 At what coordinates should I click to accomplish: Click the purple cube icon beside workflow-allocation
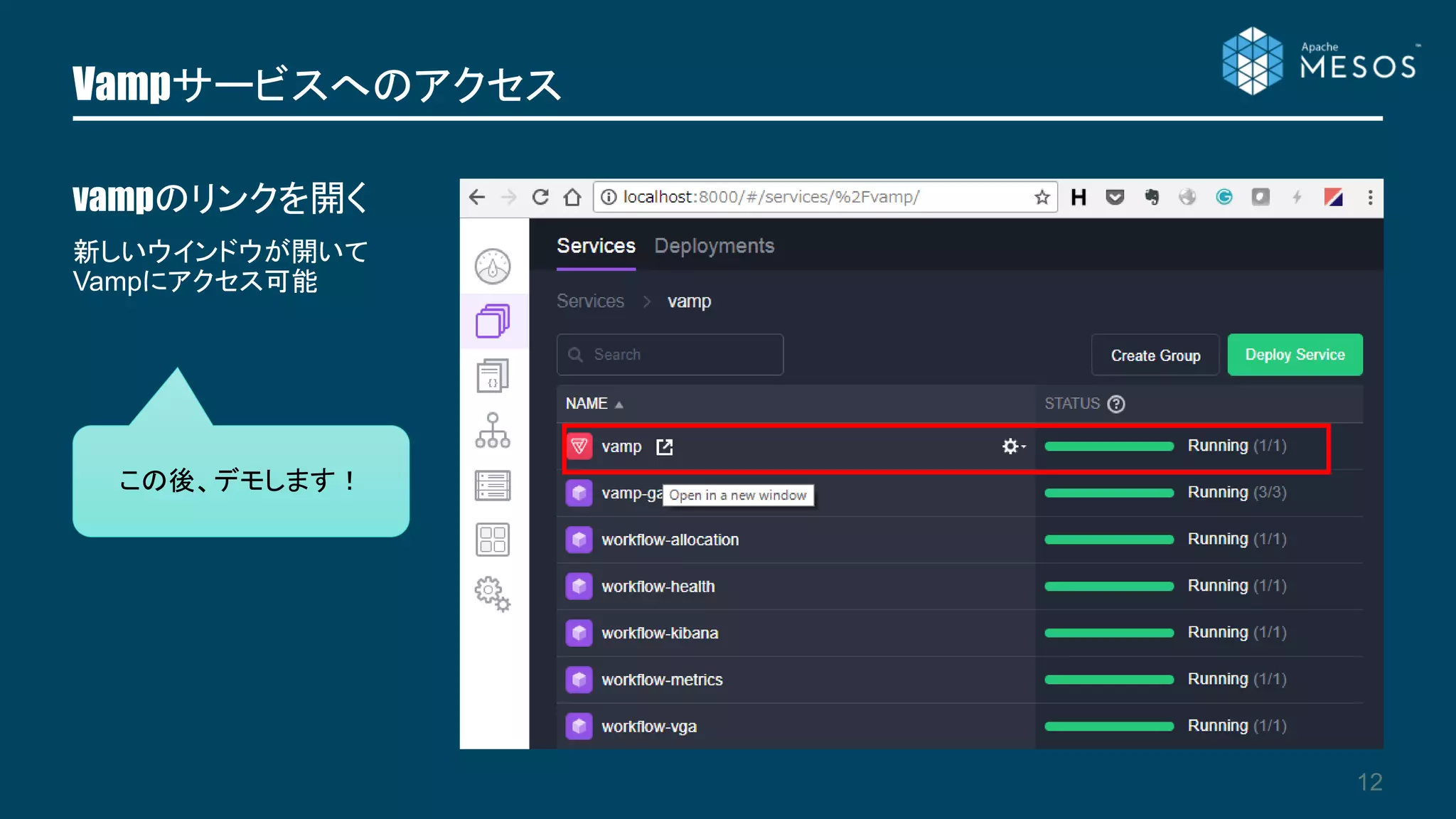[x=579, y=540]
